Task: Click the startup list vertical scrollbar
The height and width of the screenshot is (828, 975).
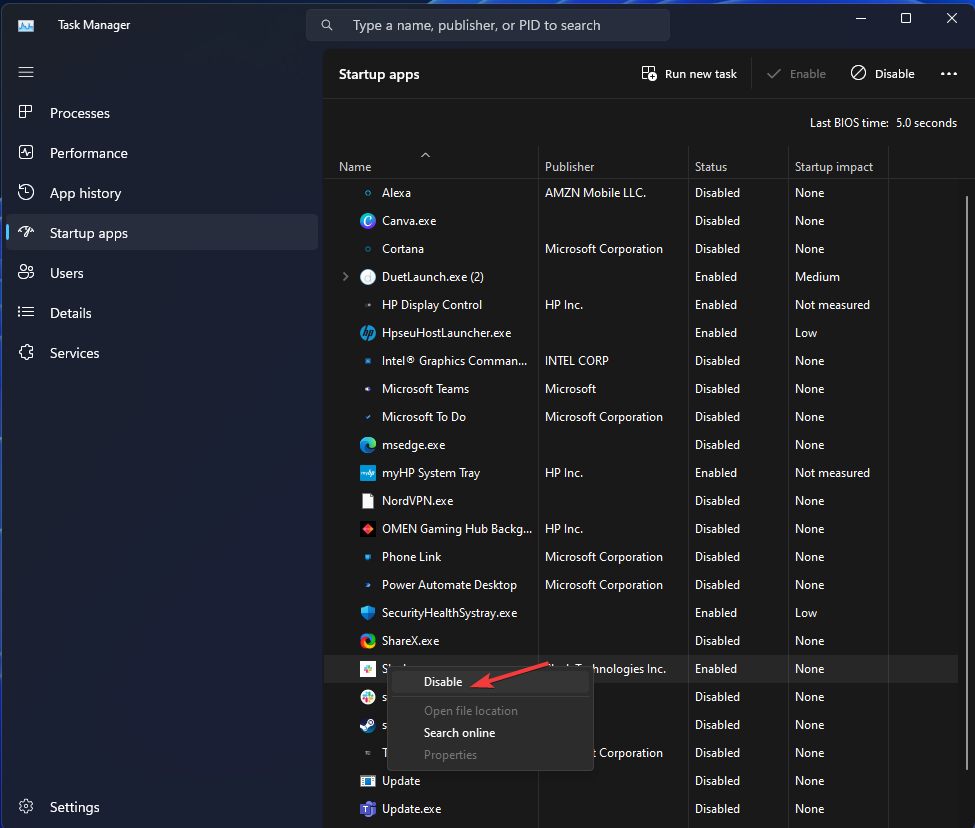Action: click(966, 482)
